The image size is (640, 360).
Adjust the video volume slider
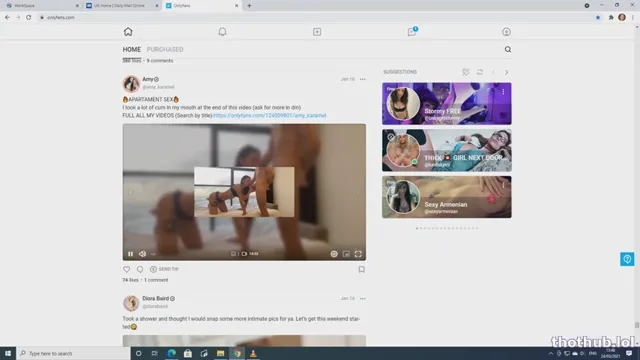tap(153, 254)
